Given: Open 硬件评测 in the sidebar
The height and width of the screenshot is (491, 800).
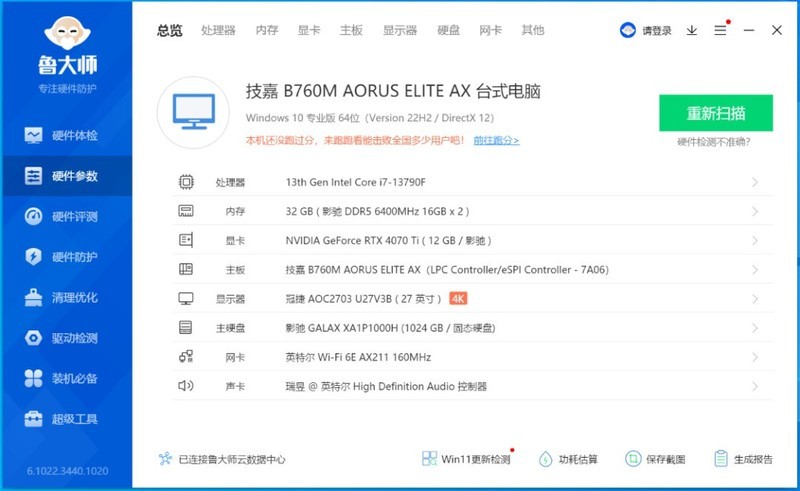Looking at the screenshot, I should tap(66, 216).
